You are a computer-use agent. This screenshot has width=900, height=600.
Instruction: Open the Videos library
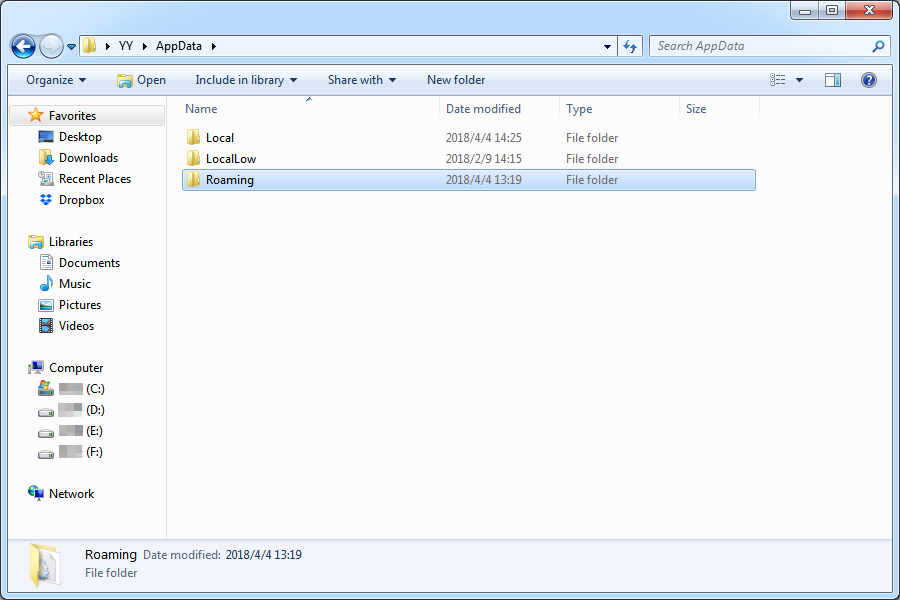(x=76, y=326)
